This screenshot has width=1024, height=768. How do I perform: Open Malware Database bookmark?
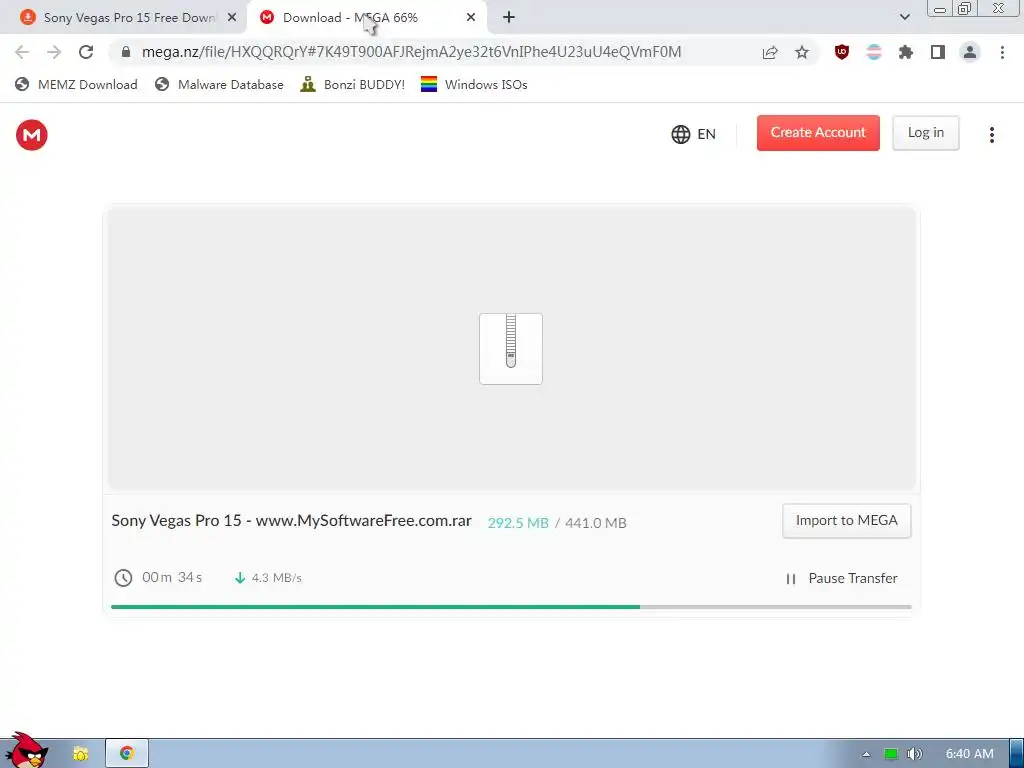point(219,84)
